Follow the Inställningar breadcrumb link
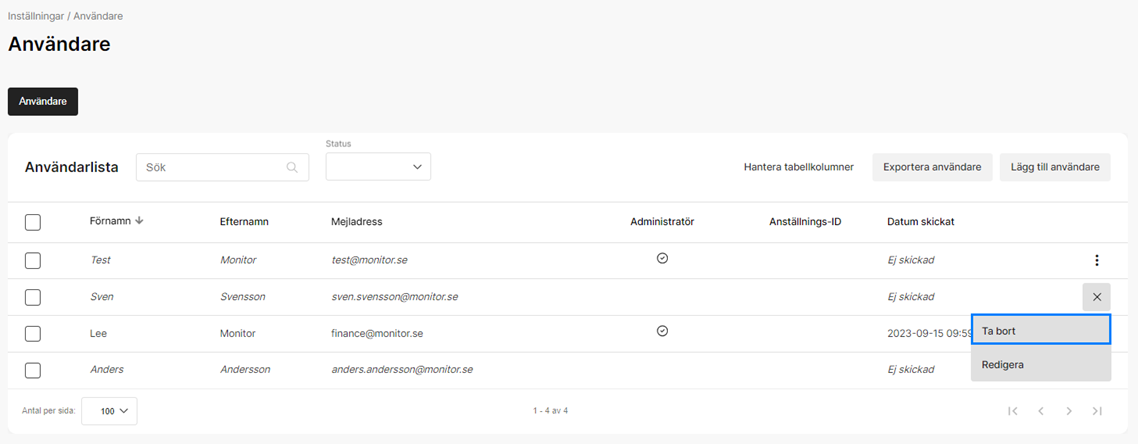This screenshot has width=1138, height=444. click(x=36, y=16)
